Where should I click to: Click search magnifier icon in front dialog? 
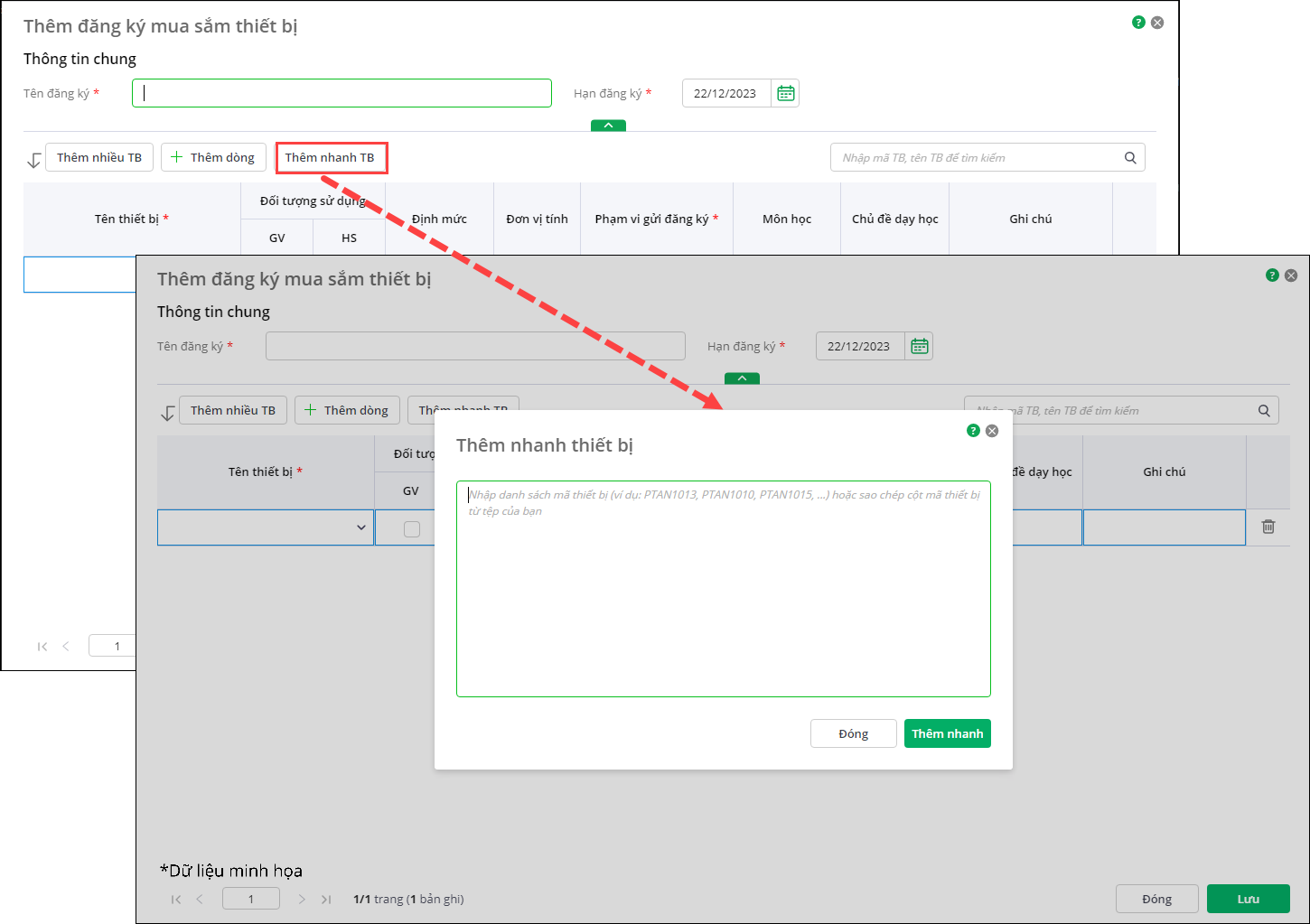pos(1264,410)
